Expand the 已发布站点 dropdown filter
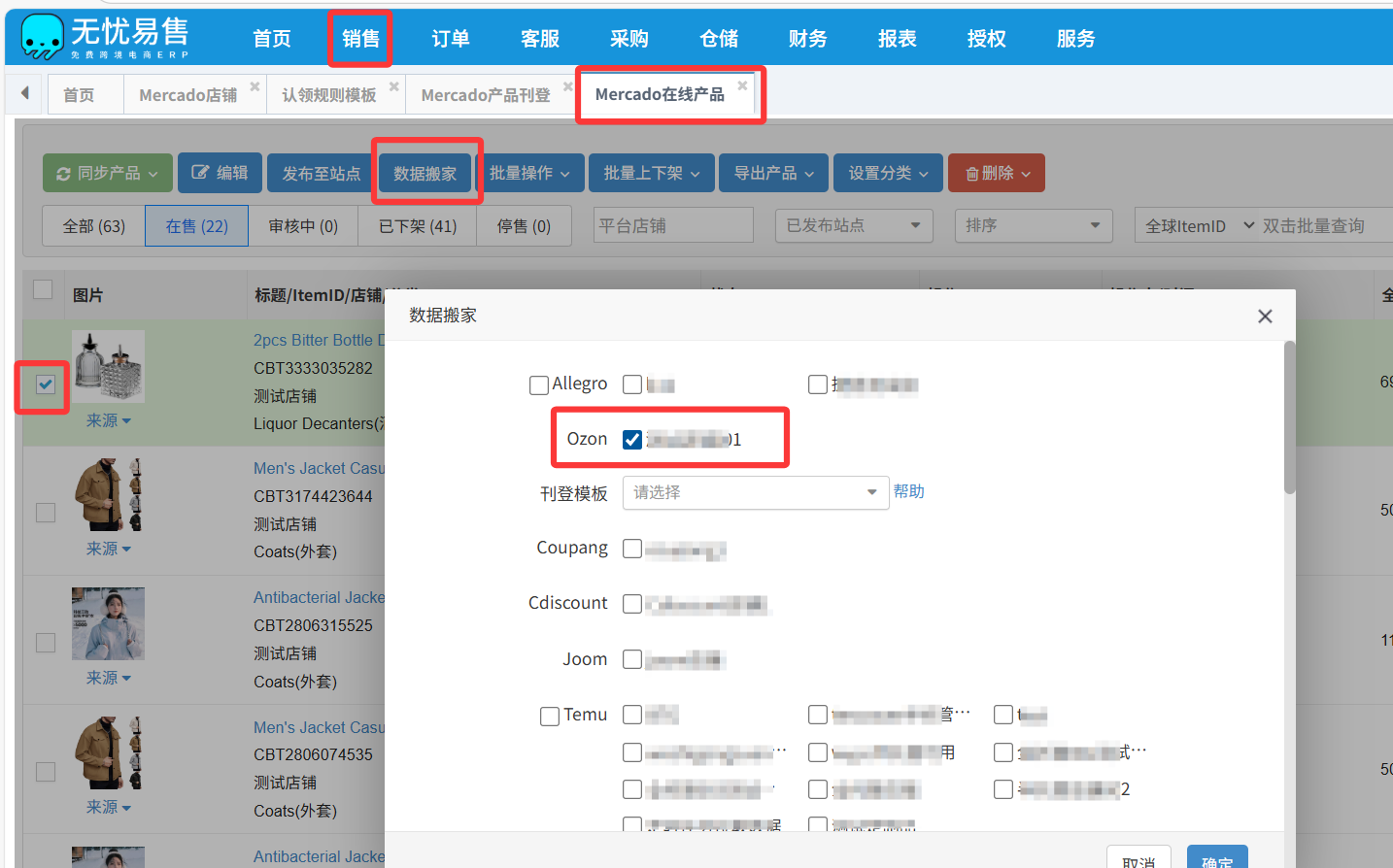Image resolution: width=1393 pixels, height=868 pixels. (853, 225)
